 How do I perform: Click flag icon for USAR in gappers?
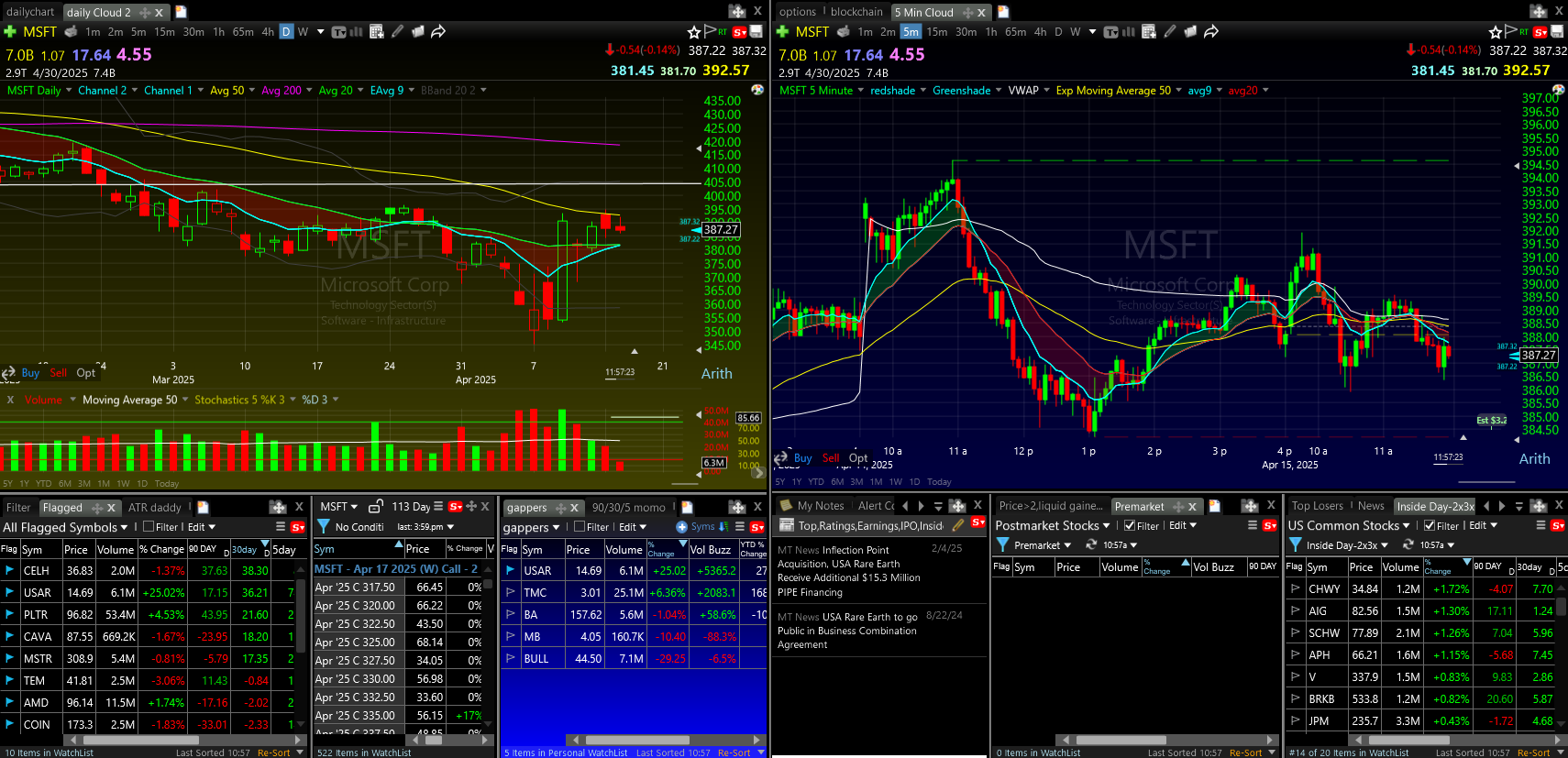tap(511, 570)
